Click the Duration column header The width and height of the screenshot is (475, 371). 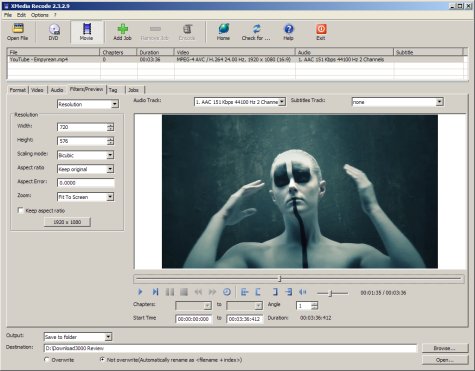click(x=155, y=52)
